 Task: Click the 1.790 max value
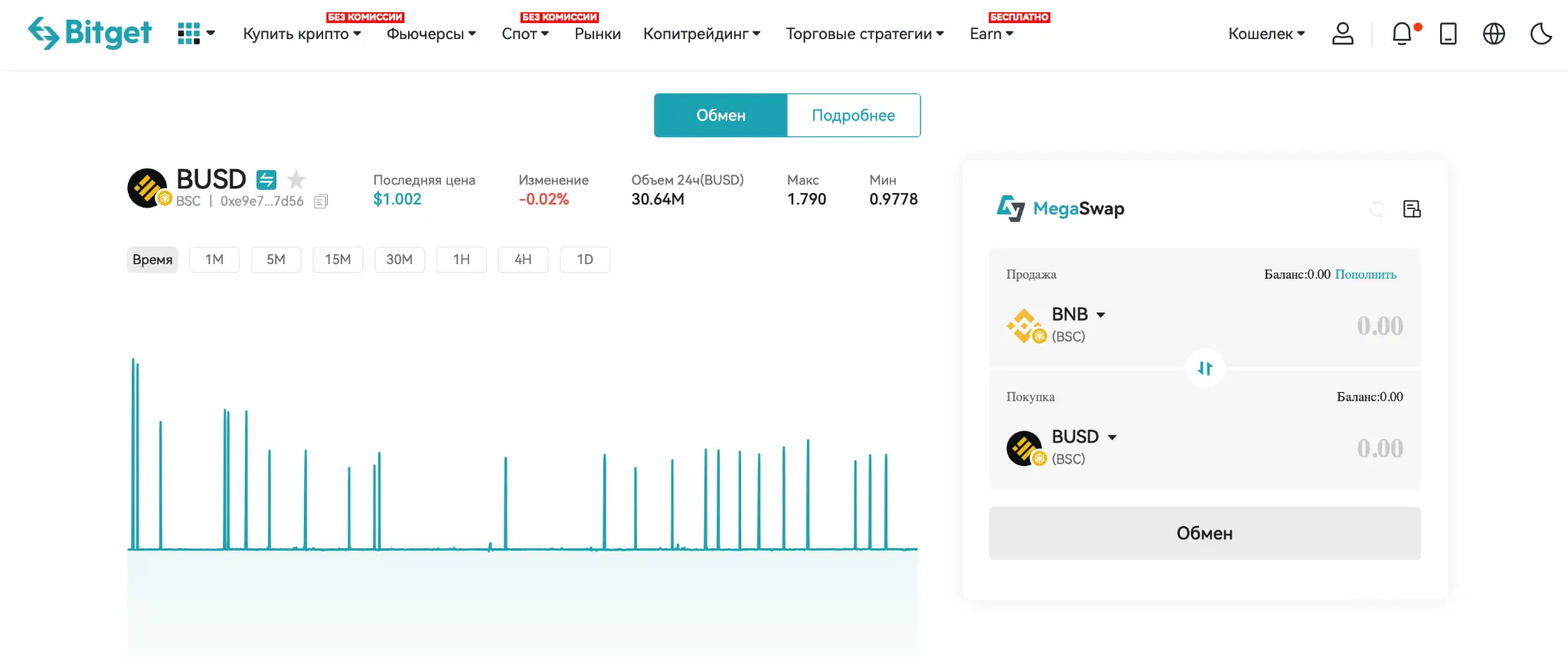(x=807, y=199)
